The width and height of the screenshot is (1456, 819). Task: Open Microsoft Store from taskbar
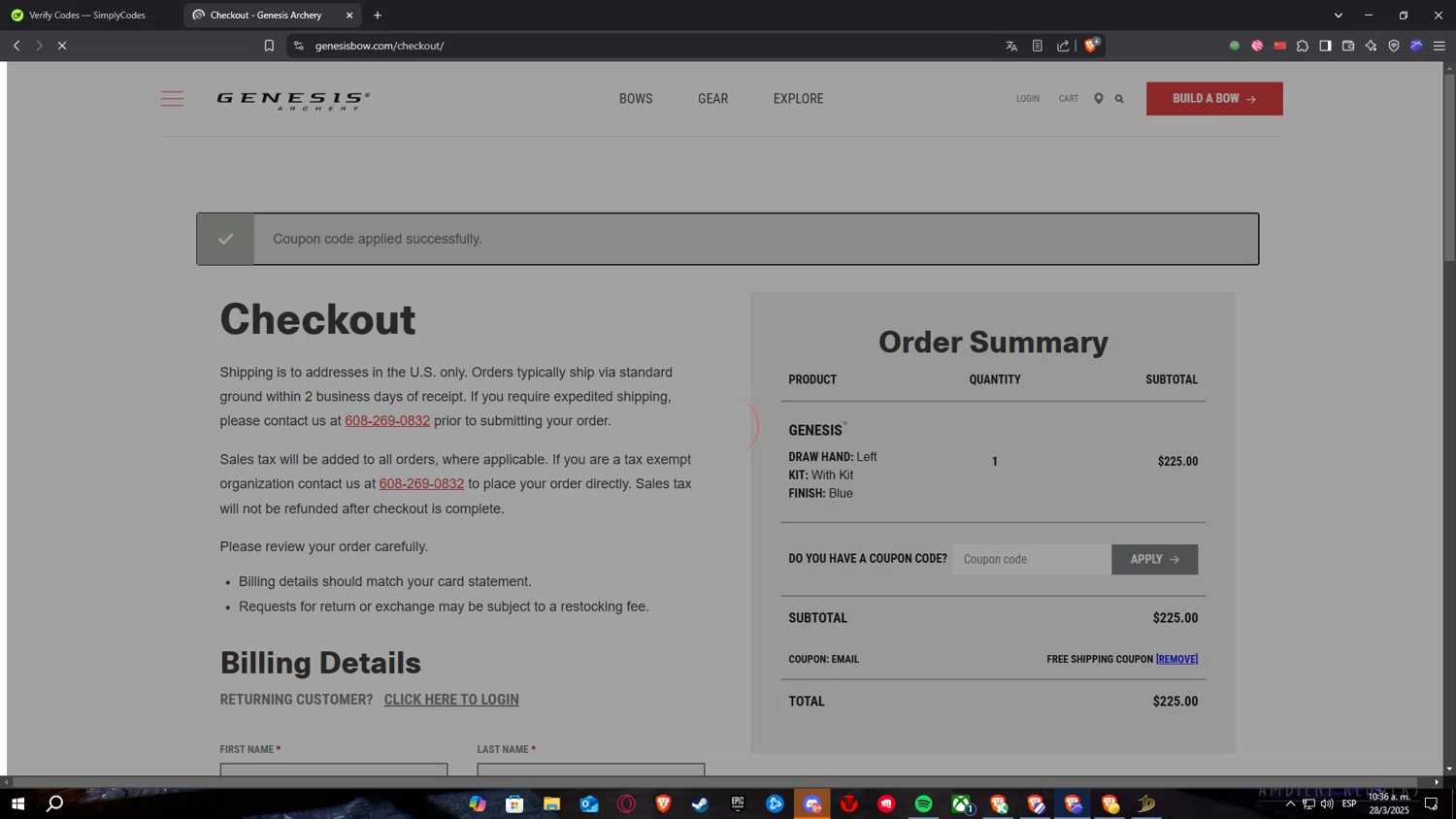pos(514,803)
